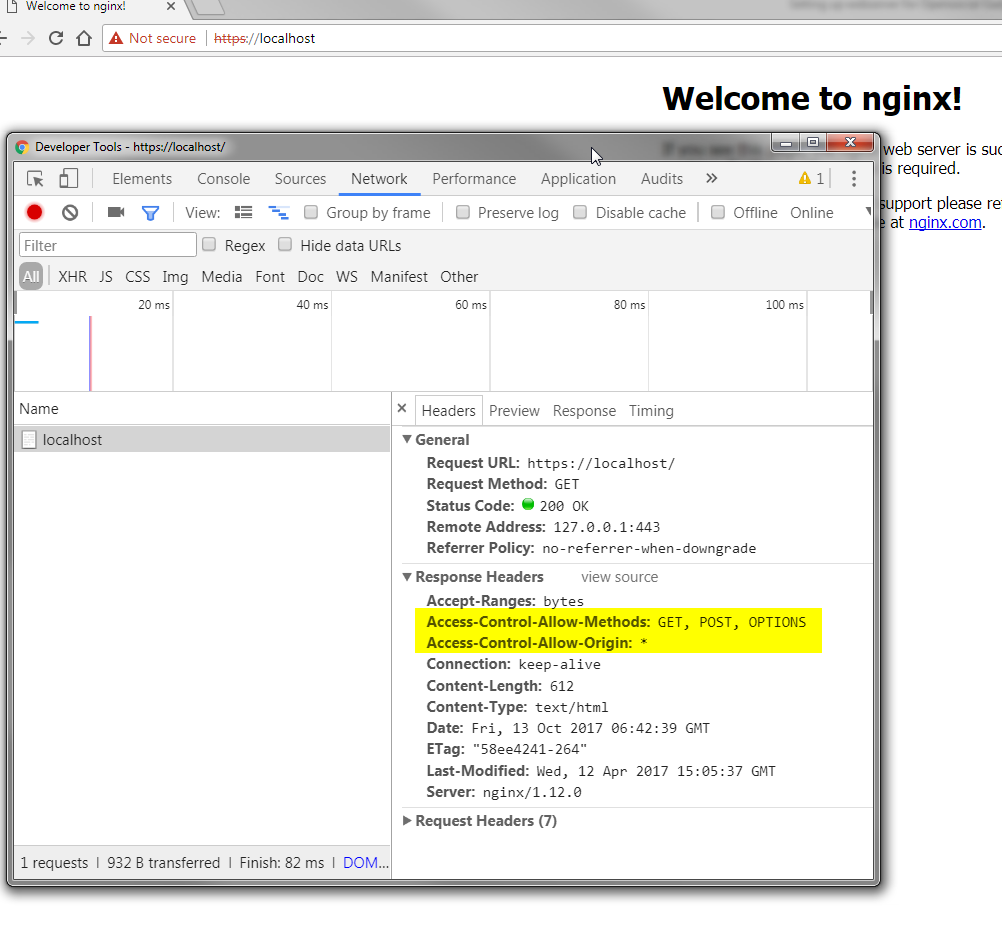Screen dimensions: 1002x926
Task: Filter requests by XHR
Action: tap(72, 277)
